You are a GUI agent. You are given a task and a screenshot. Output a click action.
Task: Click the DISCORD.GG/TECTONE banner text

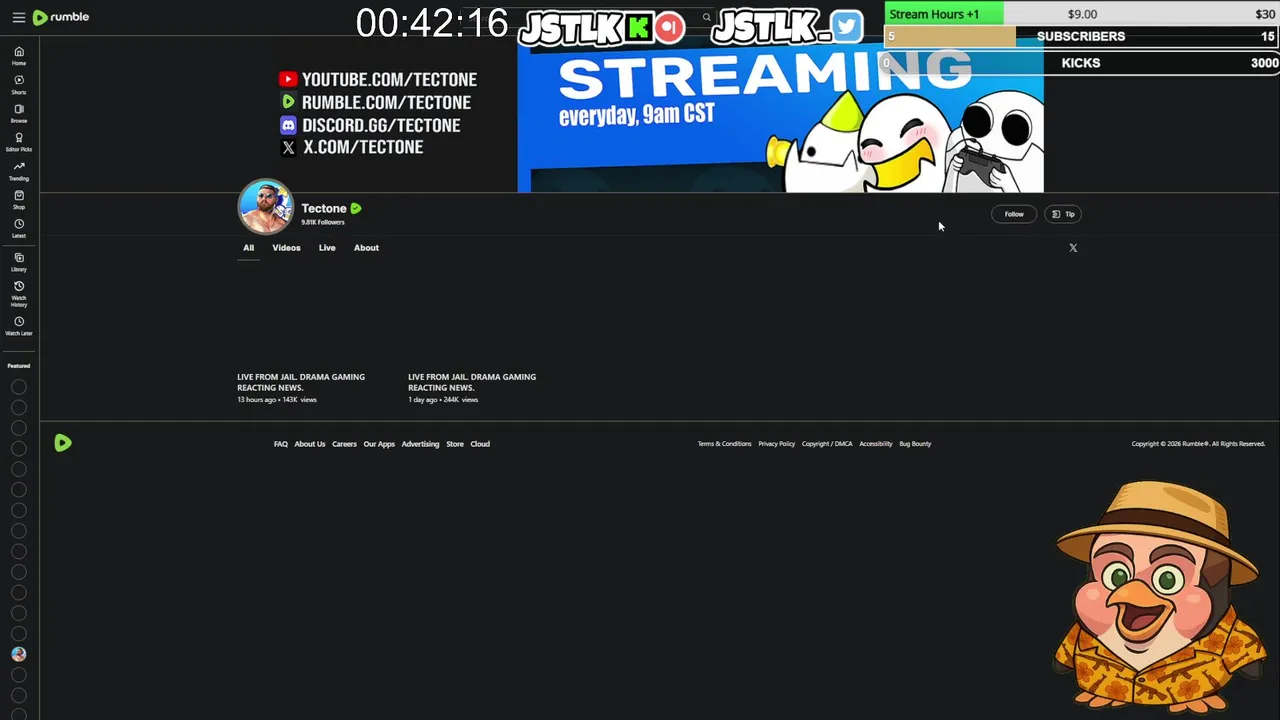coord(381,125)
